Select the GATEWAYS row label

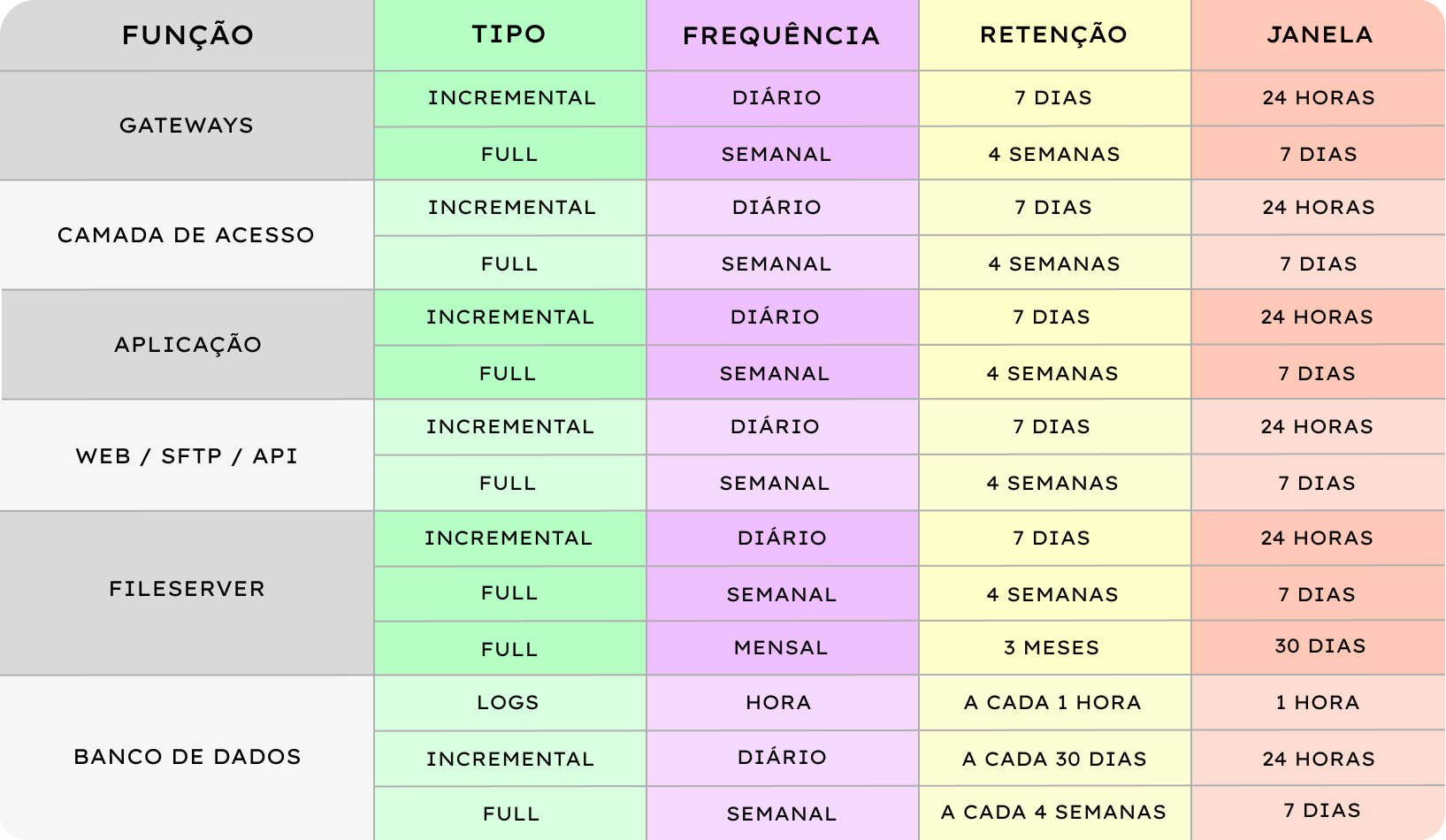pyautogui.click(x=187, y=126)
